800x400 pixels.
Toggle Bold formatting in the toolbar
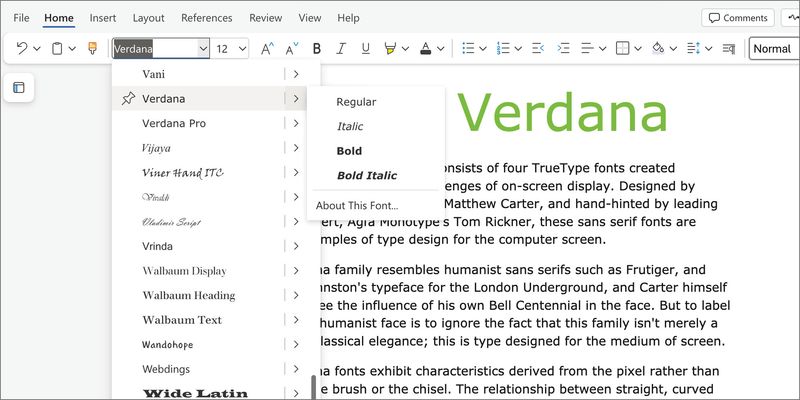tap(317, 48)
